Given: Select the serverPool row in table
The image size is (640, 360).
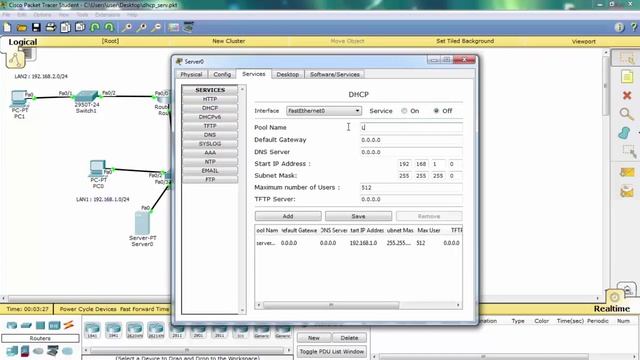Looking at the screenshot, I should click(x=358, y=243).
